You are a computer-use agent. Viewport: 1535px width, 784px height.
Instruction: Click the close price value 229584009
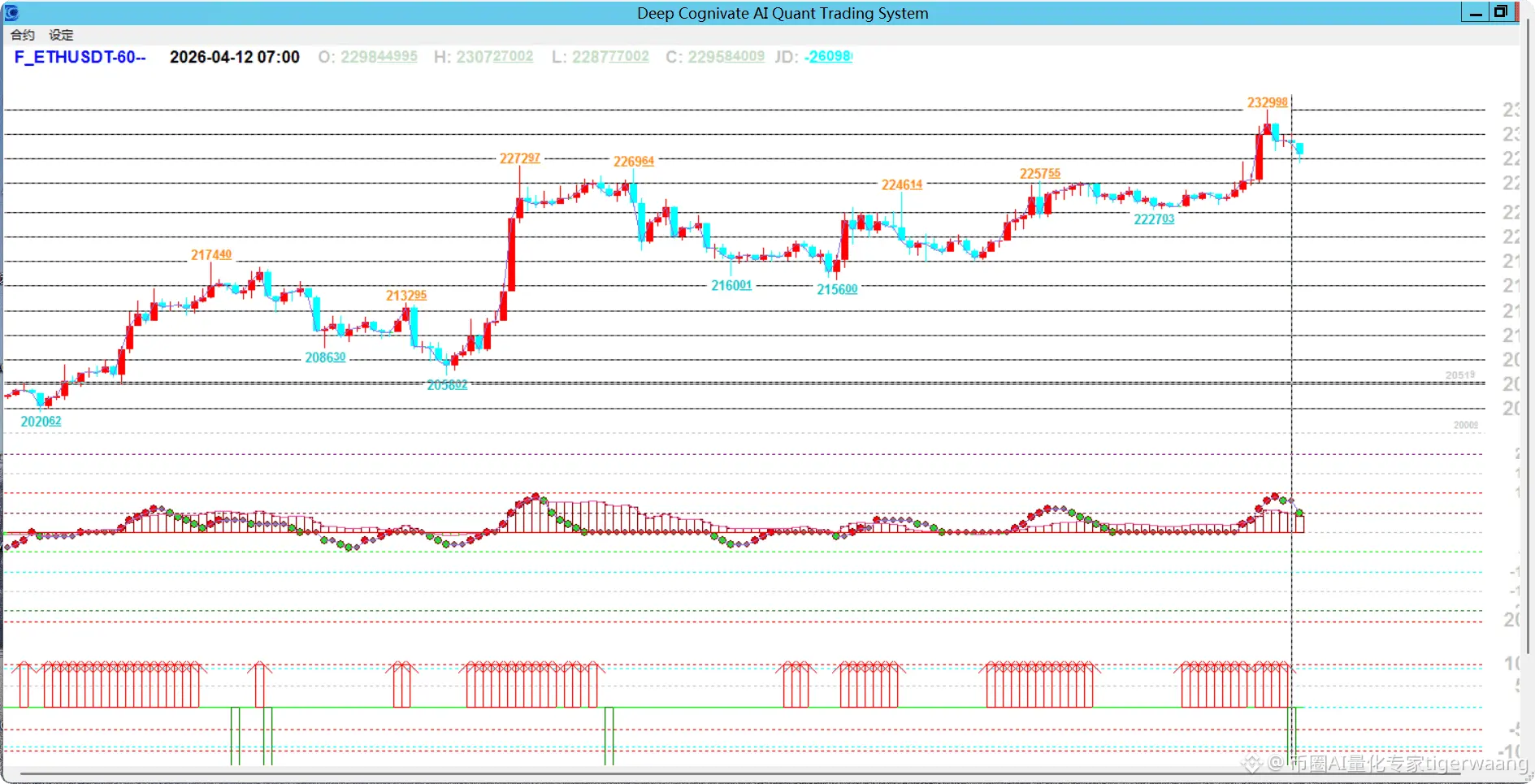[726, 57]
